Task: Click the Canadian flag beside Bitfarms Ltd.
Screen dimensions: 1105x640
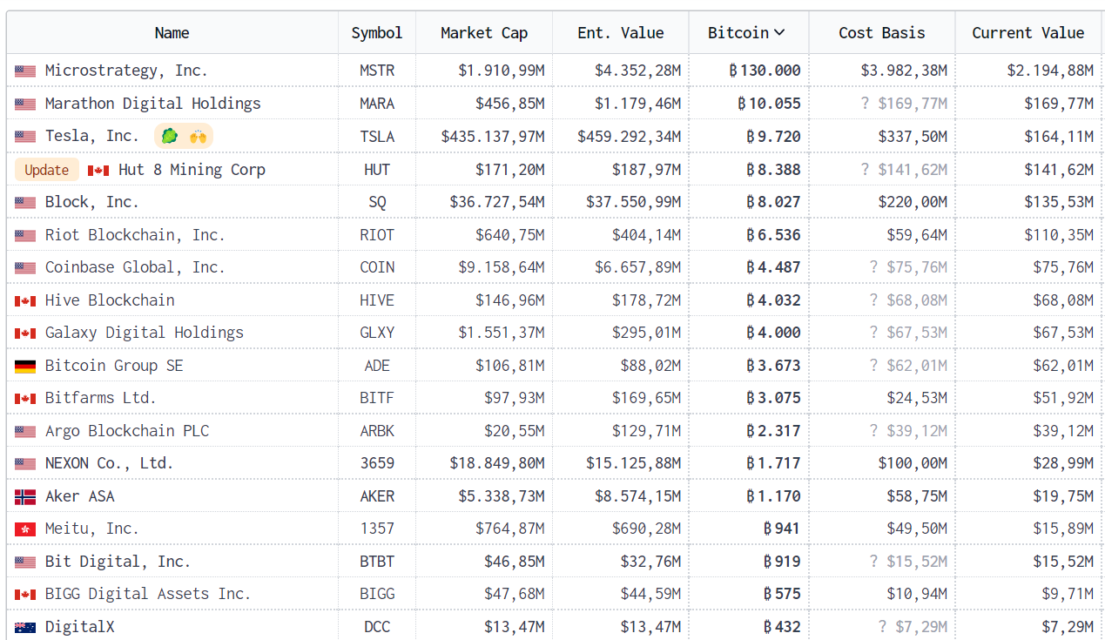Action: (x=25, y=398)
